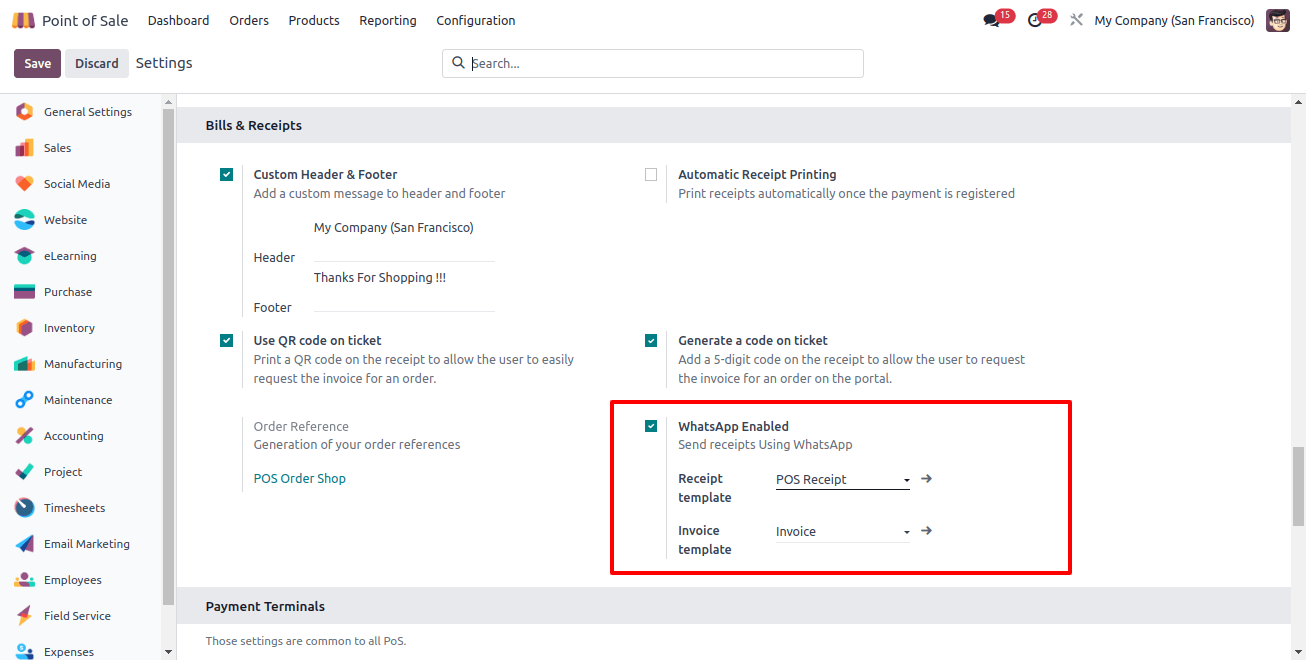Image resolution: width=1306 pixels, height=660 pixels.
Task: Select the Purchase sidebar icon
Action: [25, 292]
